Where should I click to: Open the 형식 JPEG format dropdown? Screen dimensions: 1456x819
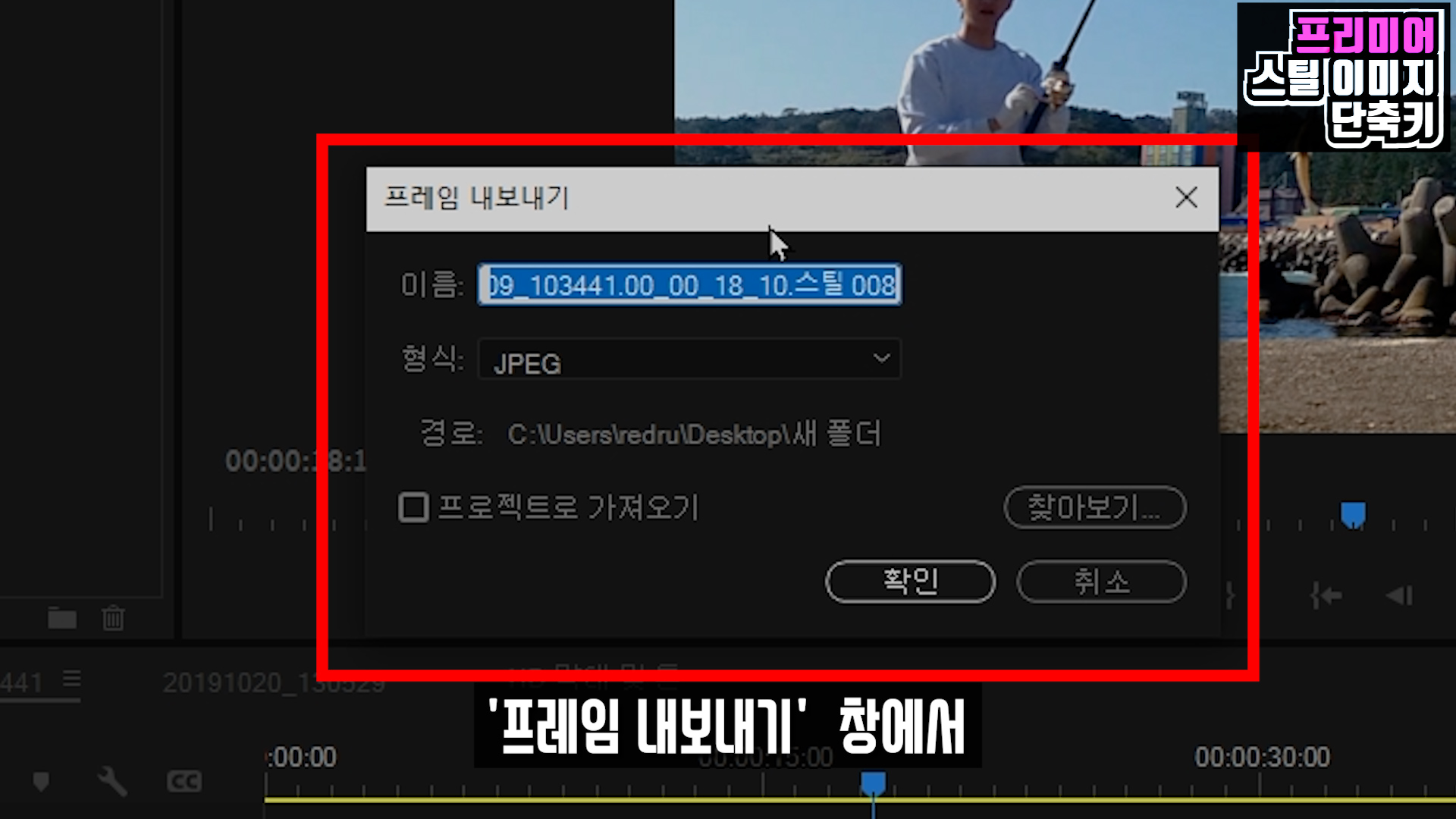coord(689,359)
